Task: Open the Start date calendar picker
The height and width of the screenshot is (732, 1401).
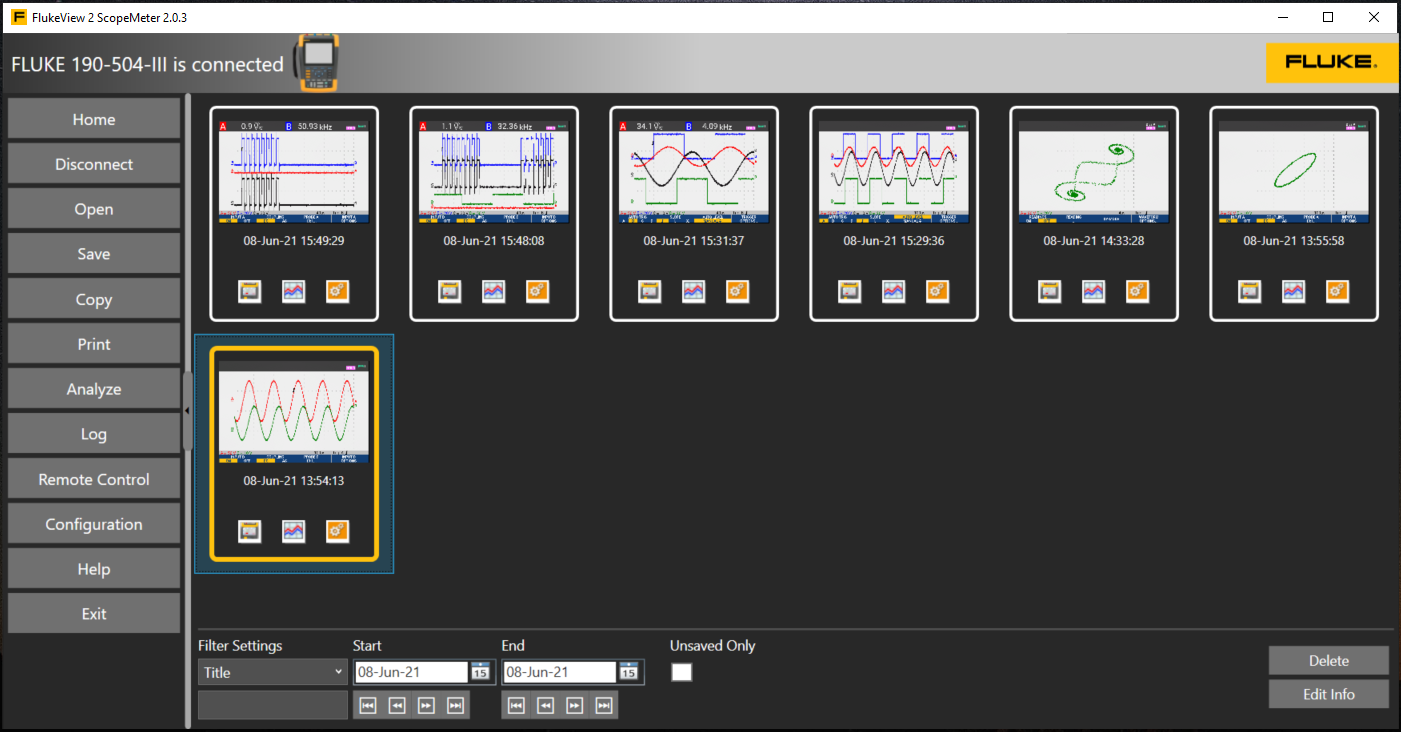Action: (x=481, y=672)
